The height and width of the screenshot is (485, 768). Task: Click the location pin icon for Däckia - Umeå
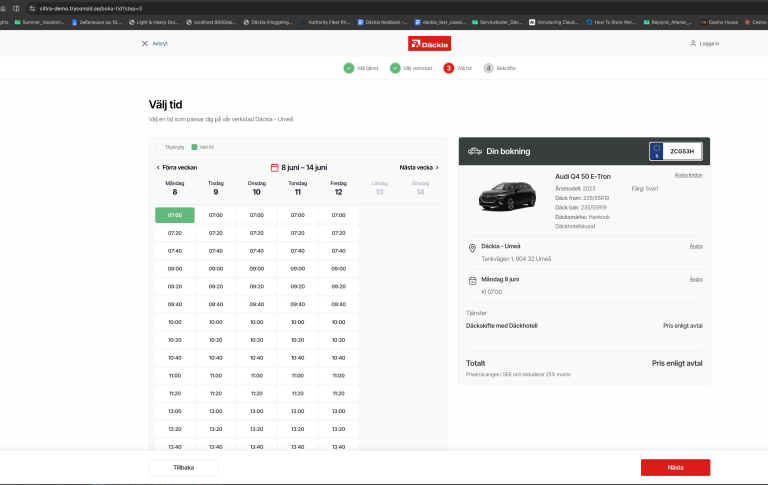pos(472,248)
